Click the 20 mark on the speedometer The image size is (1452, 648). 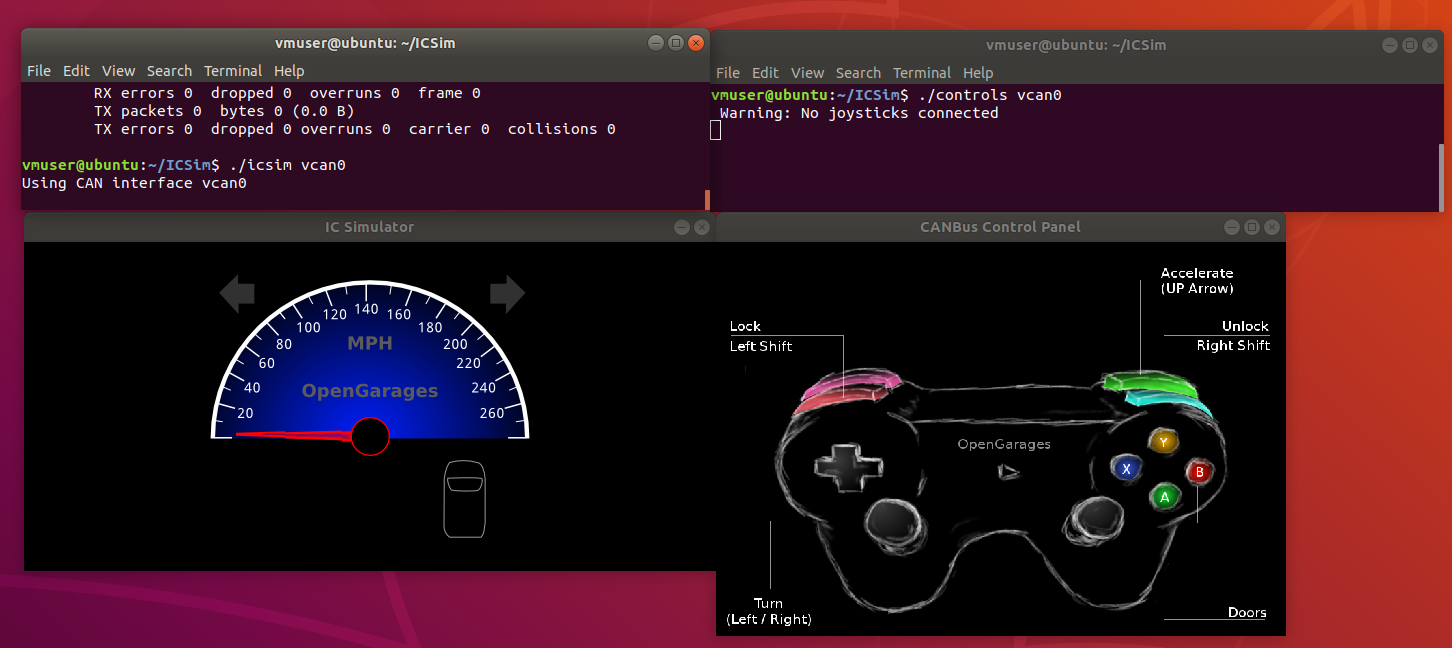pyautogui.click(x=245, y=412)
